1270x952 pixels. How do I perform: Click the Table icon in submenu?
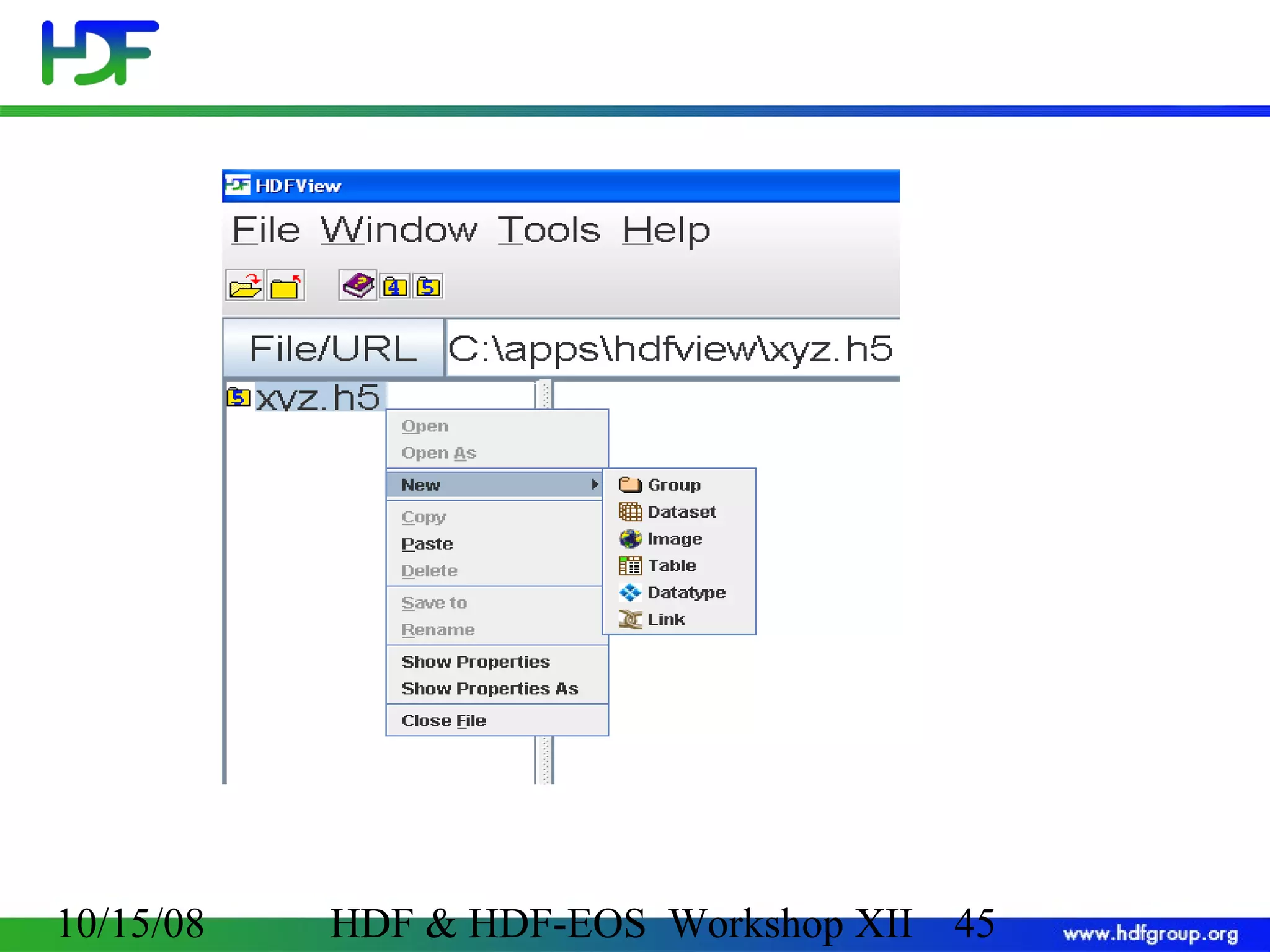(x=630, y=566)
